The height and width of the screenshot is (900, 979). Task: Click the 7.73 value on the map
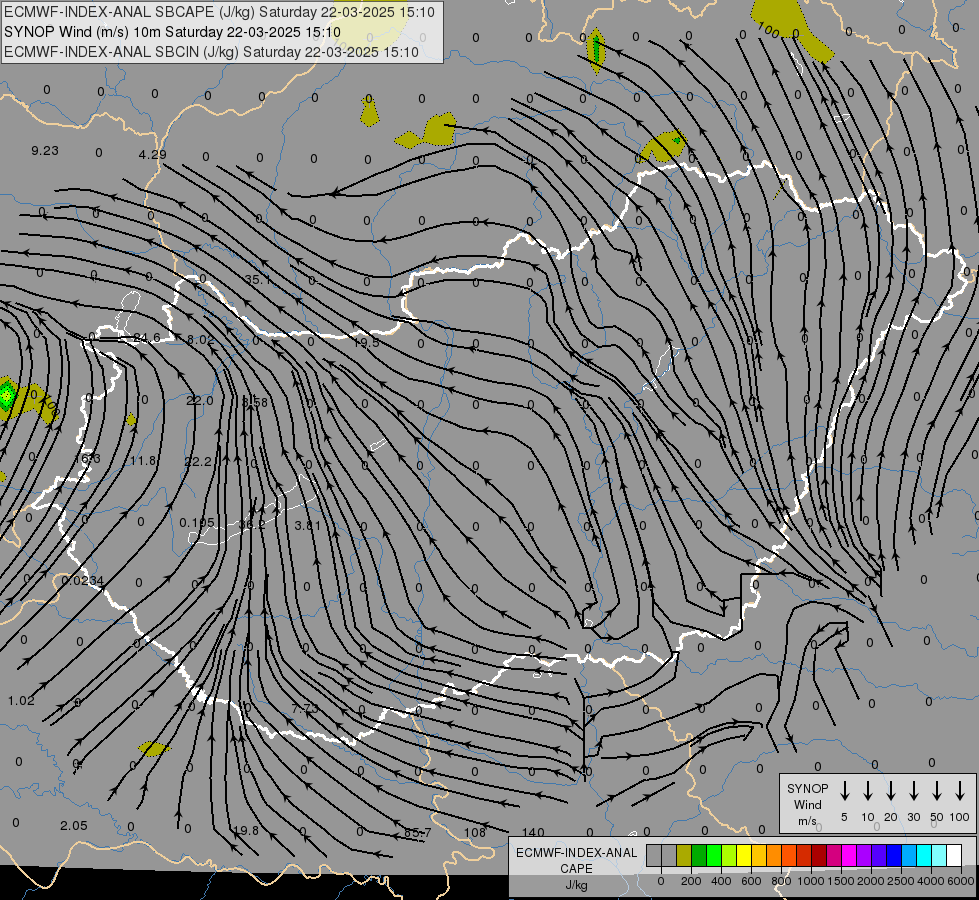[x=305, y=708]
